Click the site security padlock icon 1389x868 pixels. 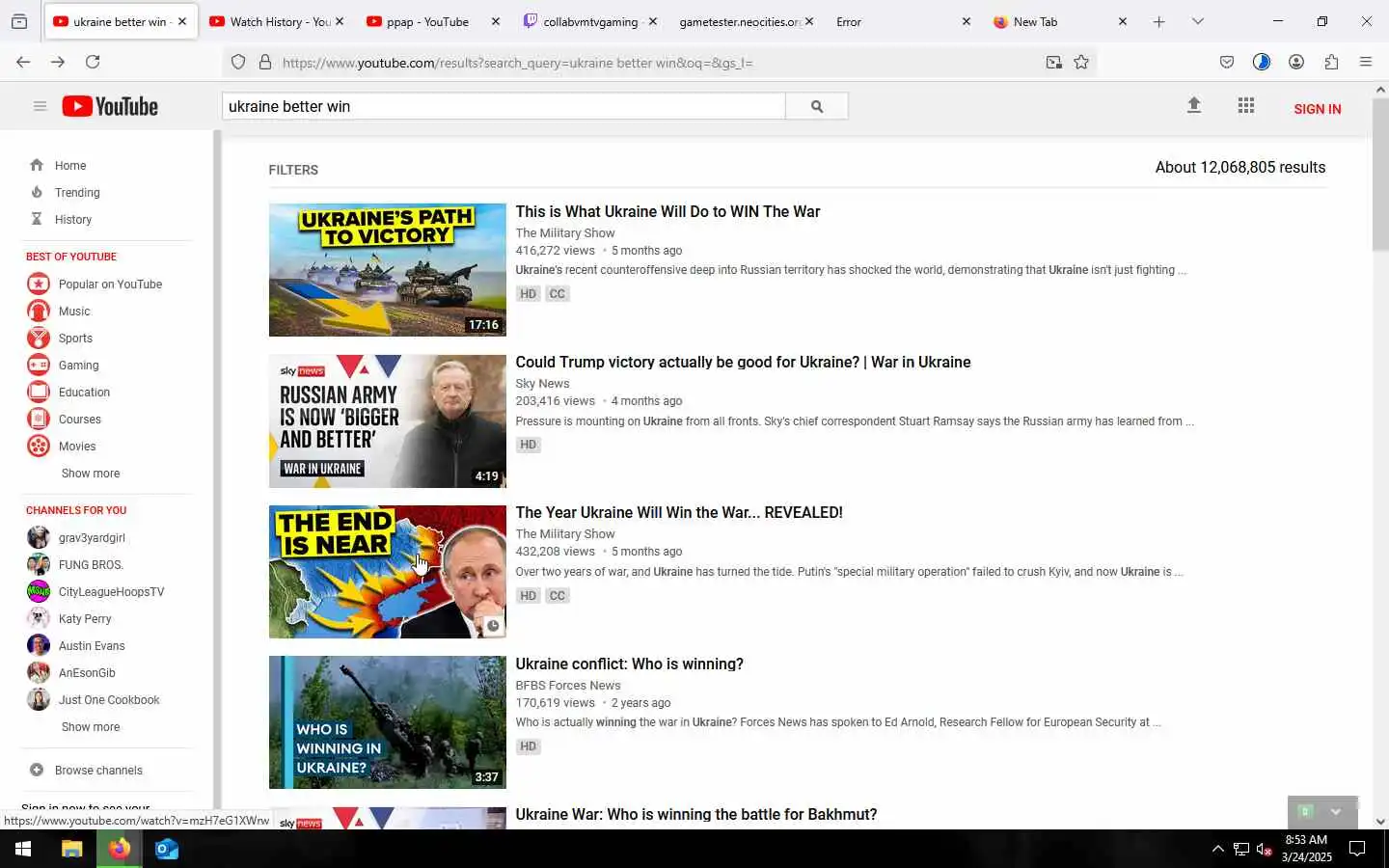(x=265, y=63)
